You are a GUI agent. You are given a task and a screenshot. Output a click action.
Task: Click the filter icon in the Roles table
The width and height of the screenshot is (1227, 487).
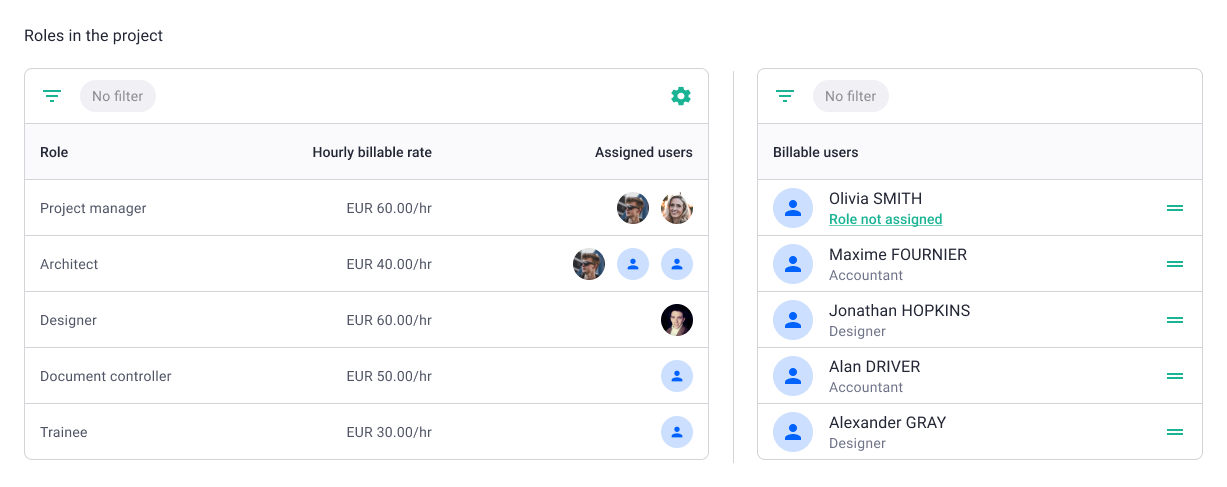[52, 96]
